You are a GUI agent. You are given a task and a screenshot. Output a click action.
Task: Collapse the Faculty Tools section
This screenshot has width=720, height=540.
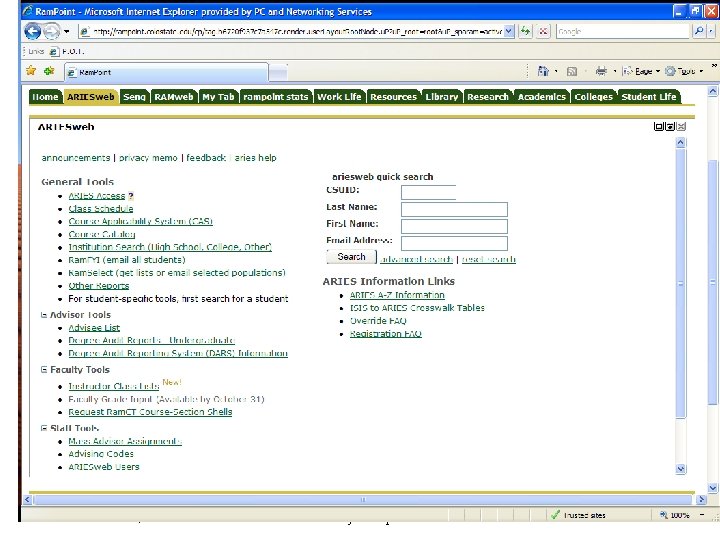click(x=44, y=370)
